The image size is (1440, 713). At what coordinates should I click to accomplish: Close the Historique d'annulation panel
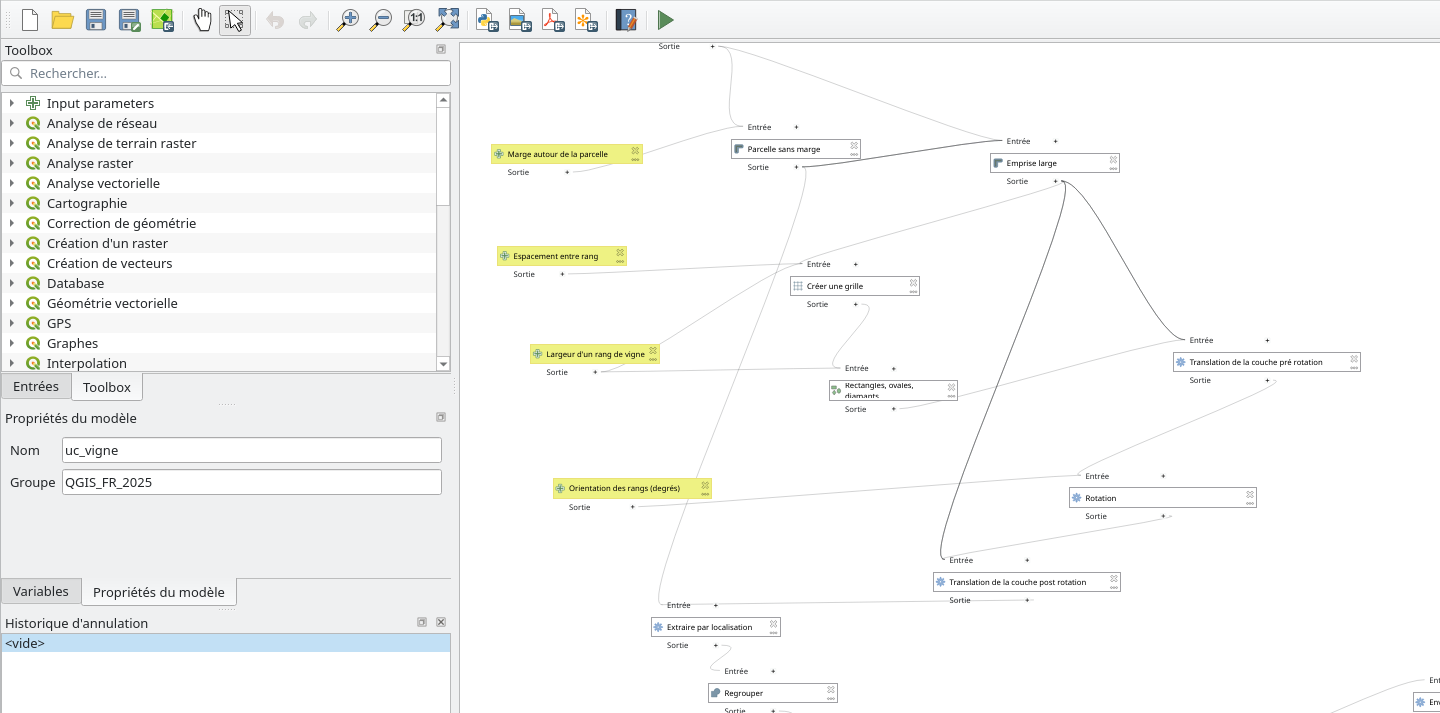click(441, 622)
